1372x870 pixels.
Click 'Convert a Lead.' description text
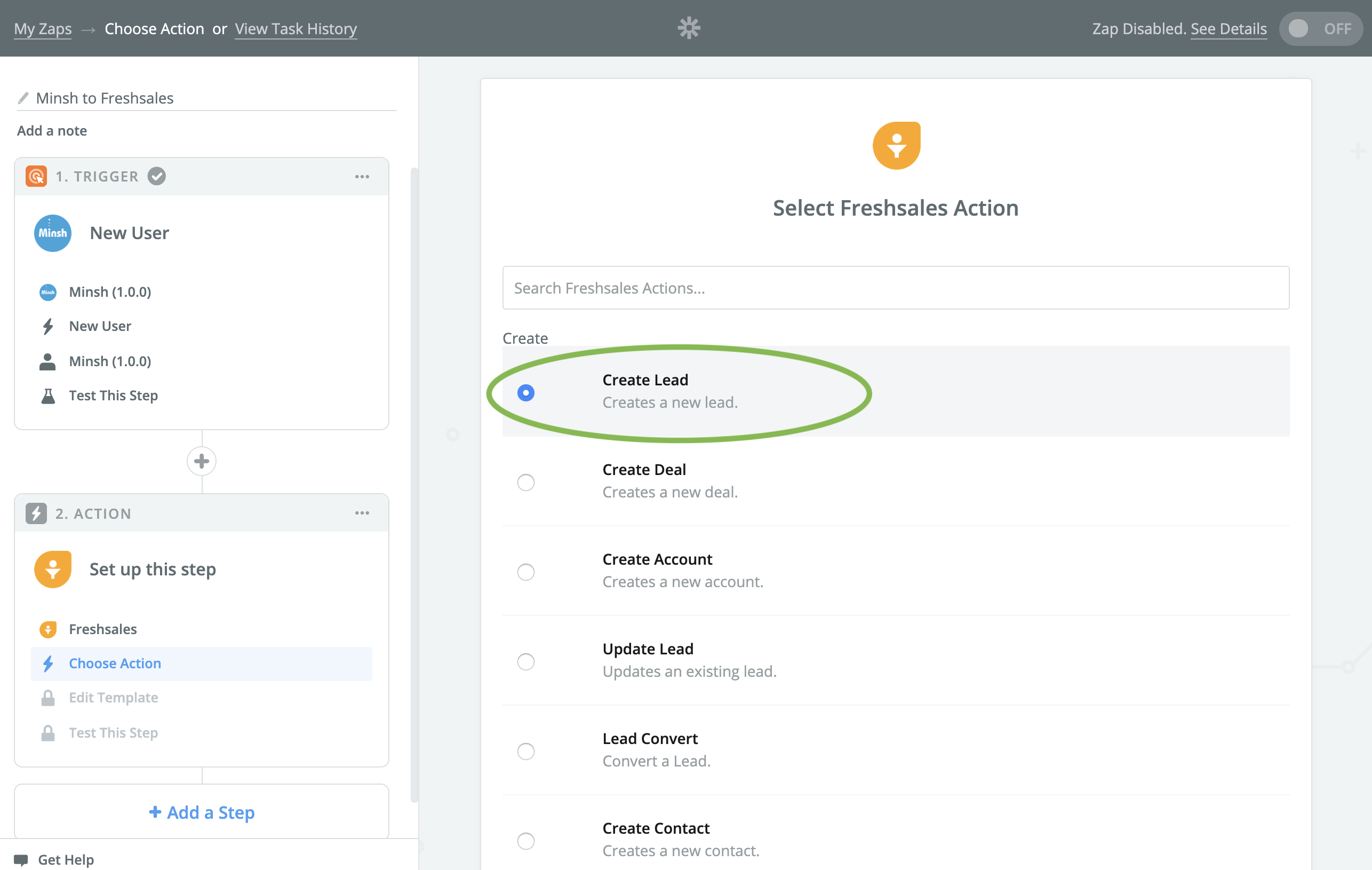pyautogui.click(x=656, y=761)
